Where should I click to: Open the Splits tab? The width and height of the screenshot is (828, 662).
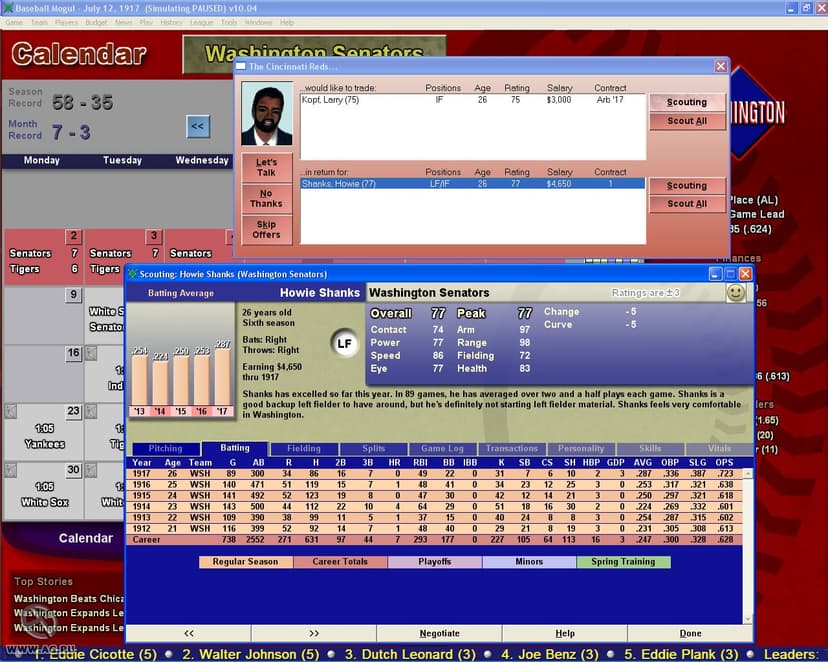[x=373, y=448]
